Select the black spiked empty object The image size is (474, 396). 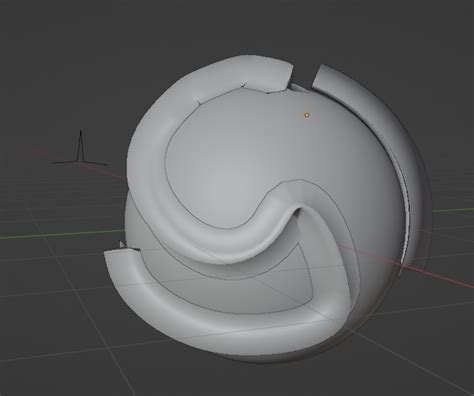click(x=80, y=148)
